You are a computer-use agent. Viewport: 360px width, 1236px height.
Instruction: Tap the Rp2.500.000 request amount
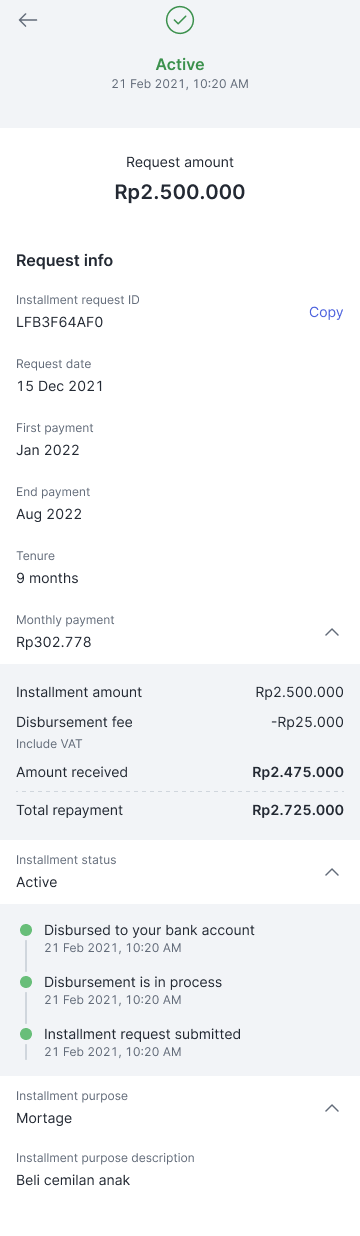pos(180,192)
